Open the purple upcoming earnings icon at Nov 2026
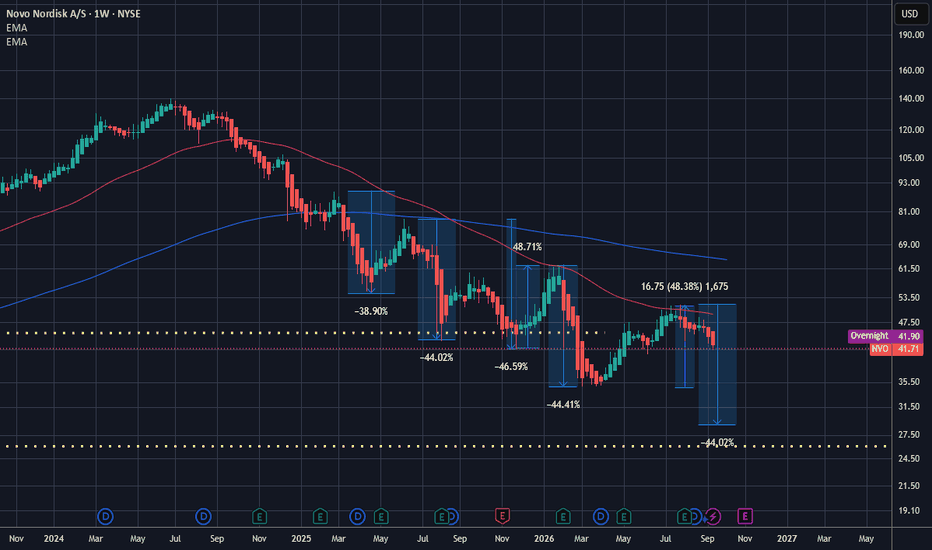The image size is (932, 550). [x=745, y=516]
